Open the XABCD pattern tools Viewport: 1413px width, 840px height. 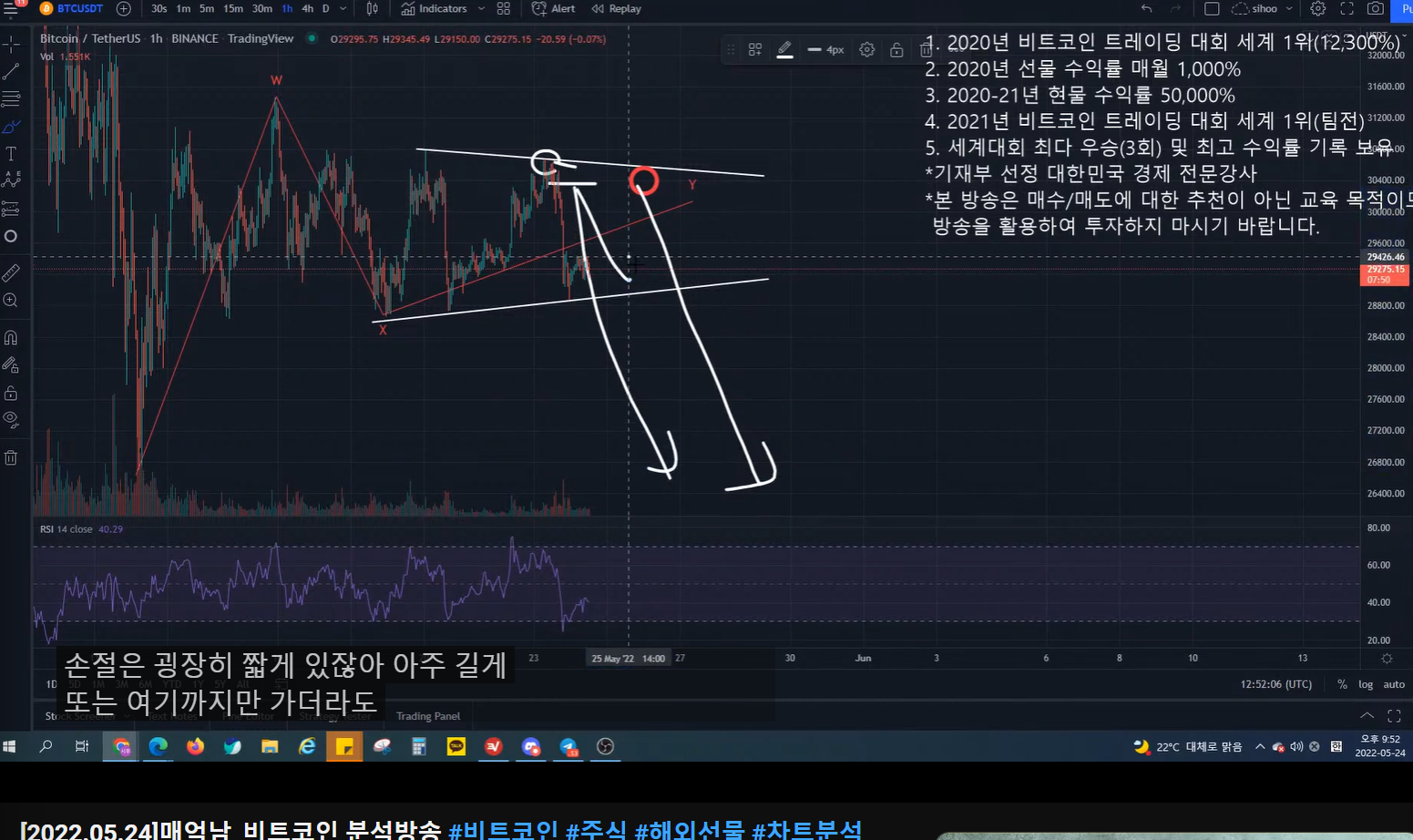[x=11, y=179]
